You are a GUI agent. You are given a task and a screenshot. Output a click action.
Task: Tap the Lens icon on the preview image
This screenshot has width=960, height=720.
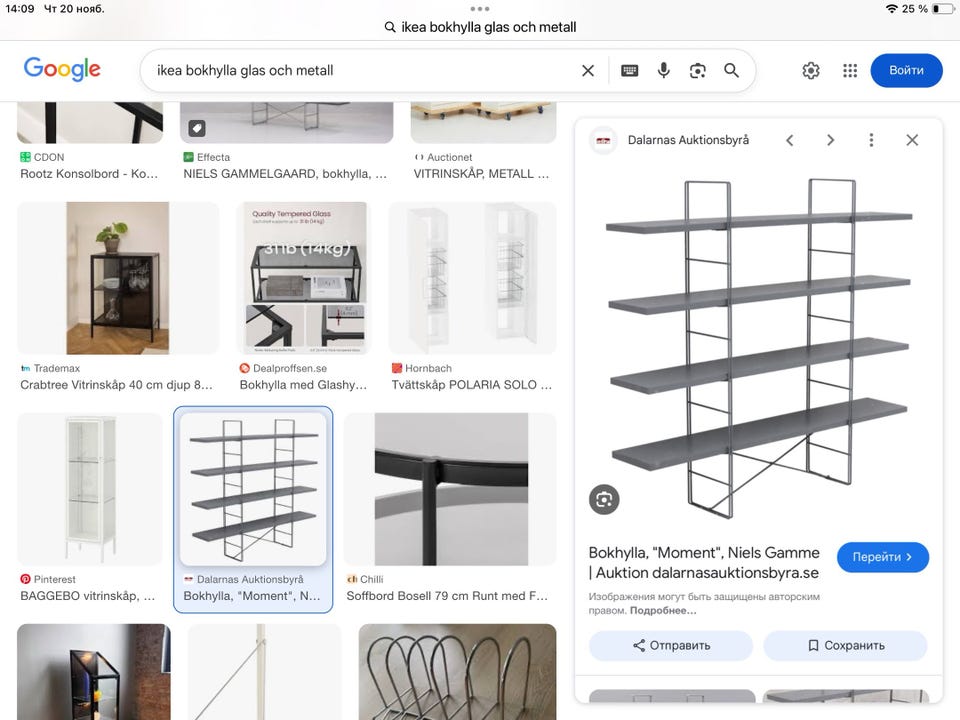click(604, 500)
